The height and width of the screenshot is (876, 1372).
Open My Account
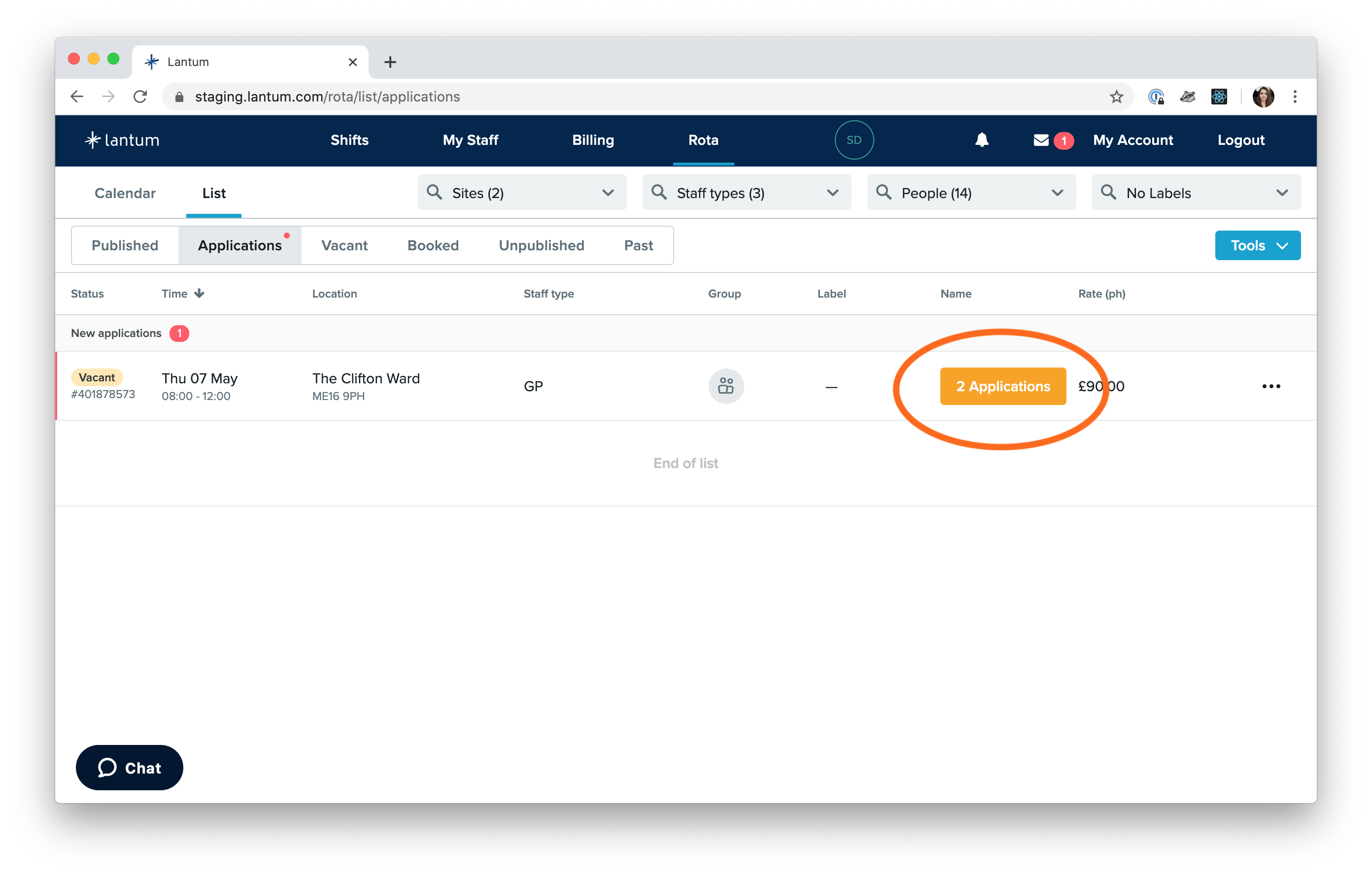(x=1132, y=140)
